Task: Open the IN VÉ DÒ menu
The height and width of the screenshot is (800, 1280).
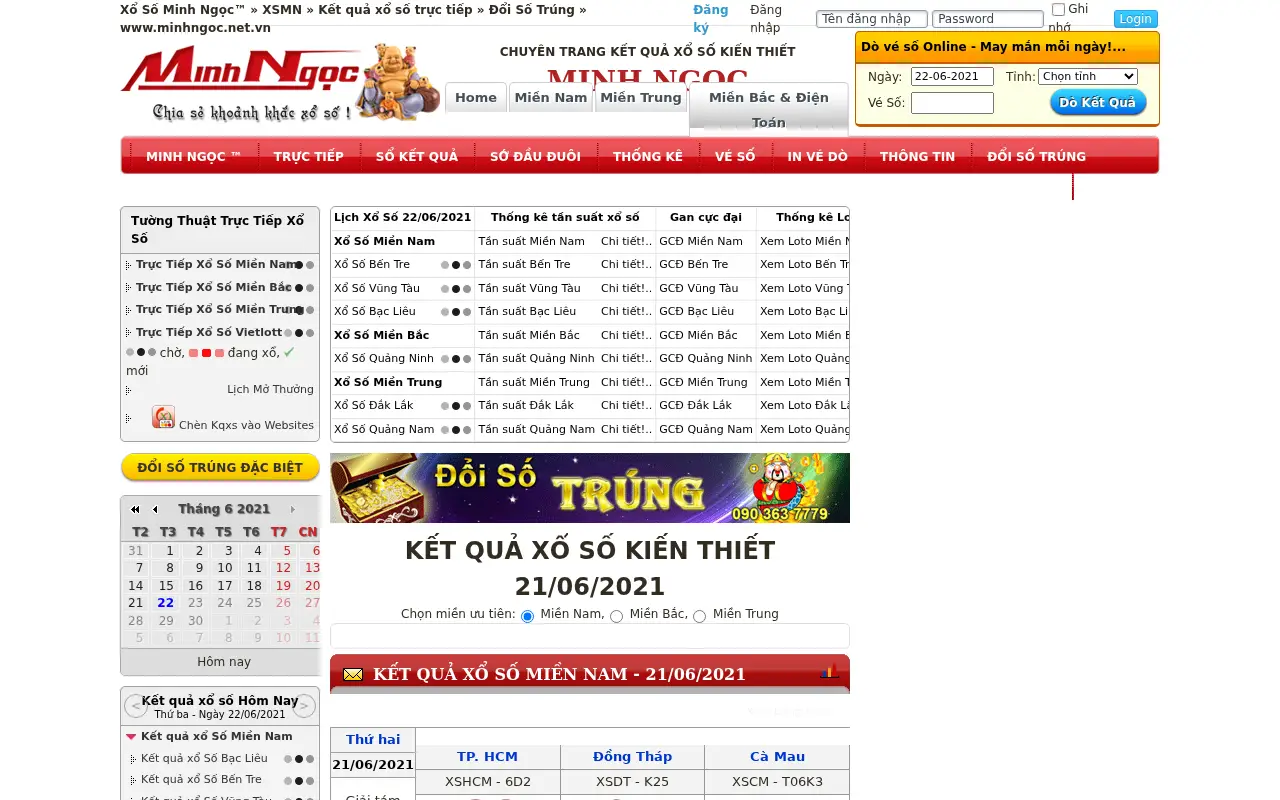Action: [x=818, y=156]
